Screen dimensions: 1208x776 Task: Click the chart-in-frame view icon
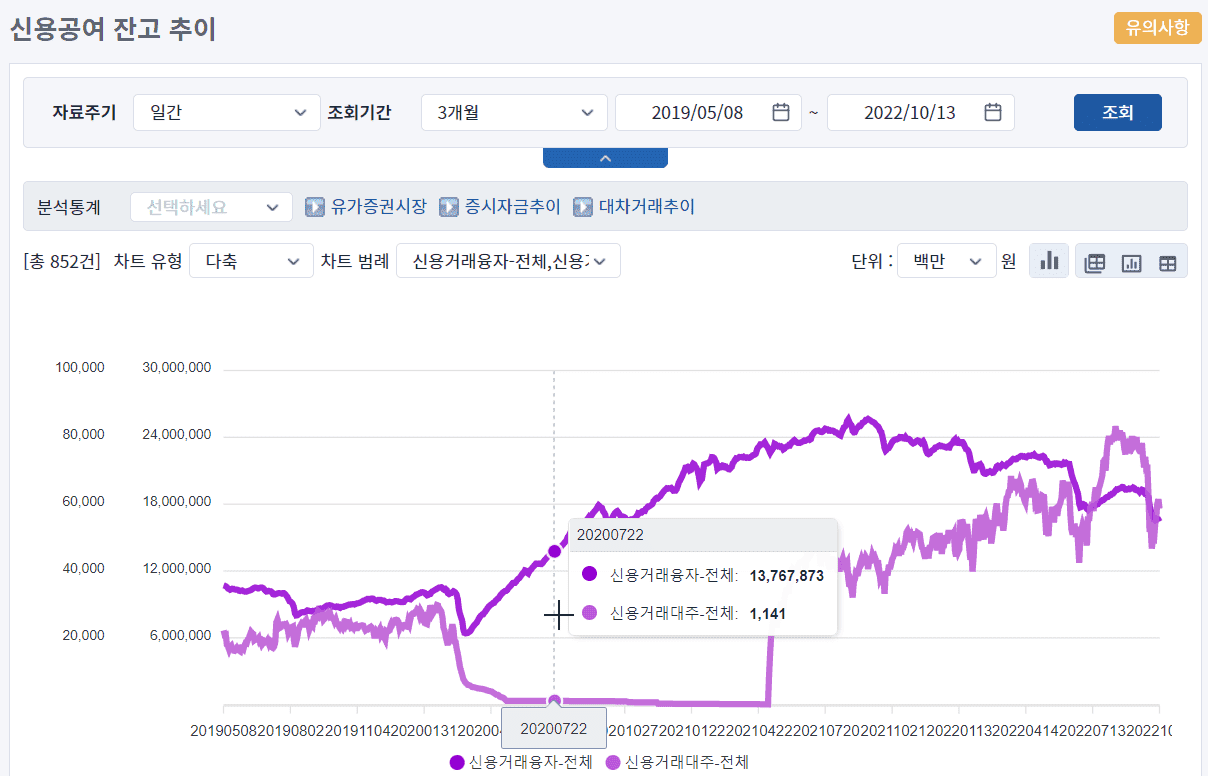[x=1131, y=263]
